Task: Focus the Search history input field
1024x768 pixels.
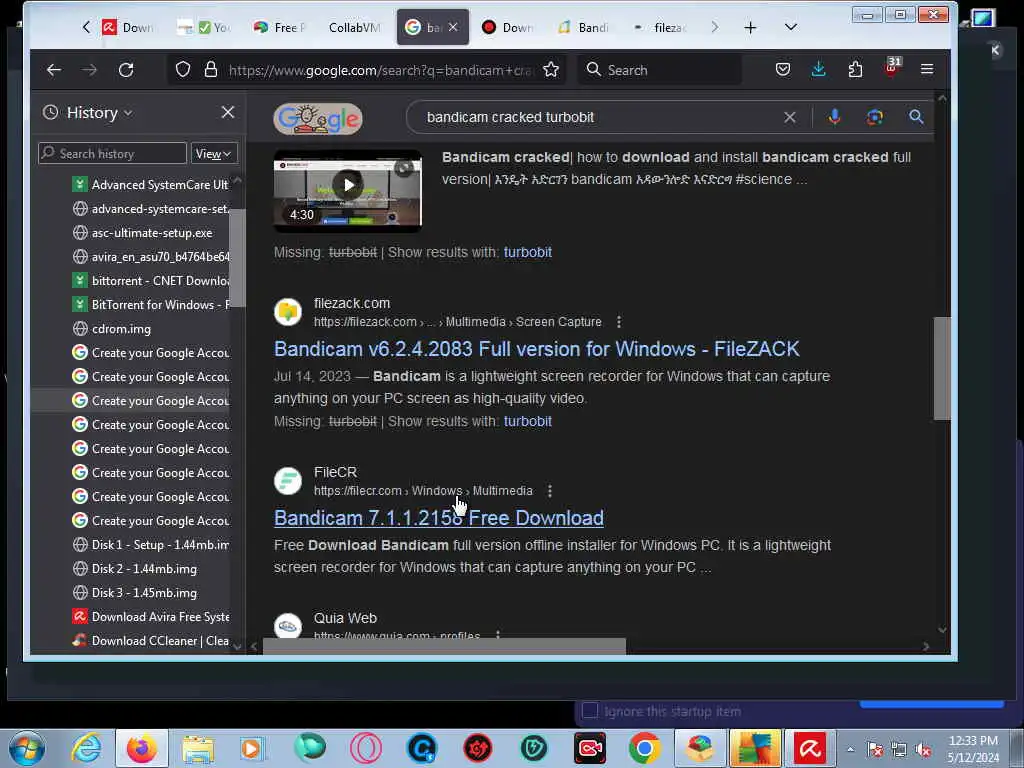Action: coord(112,154)
